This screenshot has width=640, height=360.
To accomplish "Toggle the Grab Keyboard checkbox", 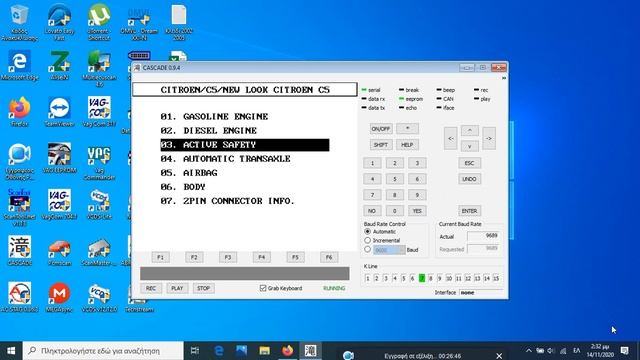I will pos(262,288).
